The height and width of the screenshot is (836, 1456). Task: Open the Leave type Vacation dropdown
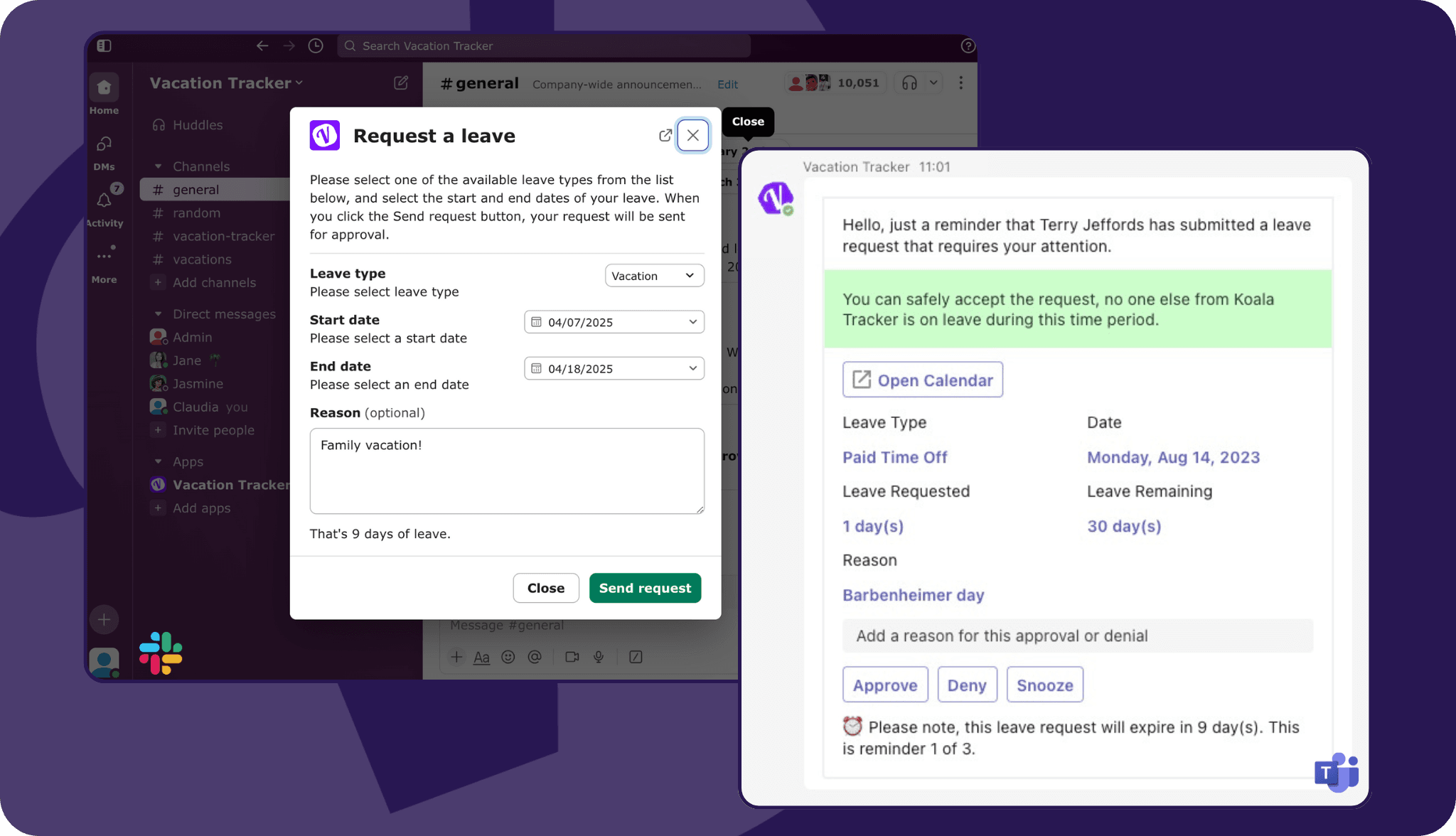(x=654, y=276)
